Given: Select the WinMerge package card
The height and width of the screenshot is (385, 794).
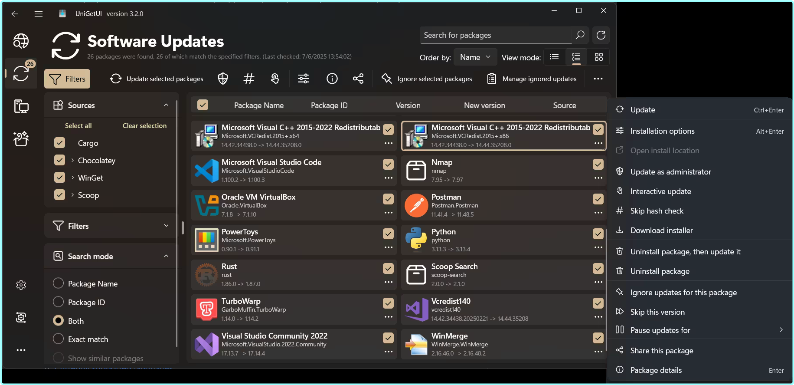Looking at the screenshot, I should (503, 344).
